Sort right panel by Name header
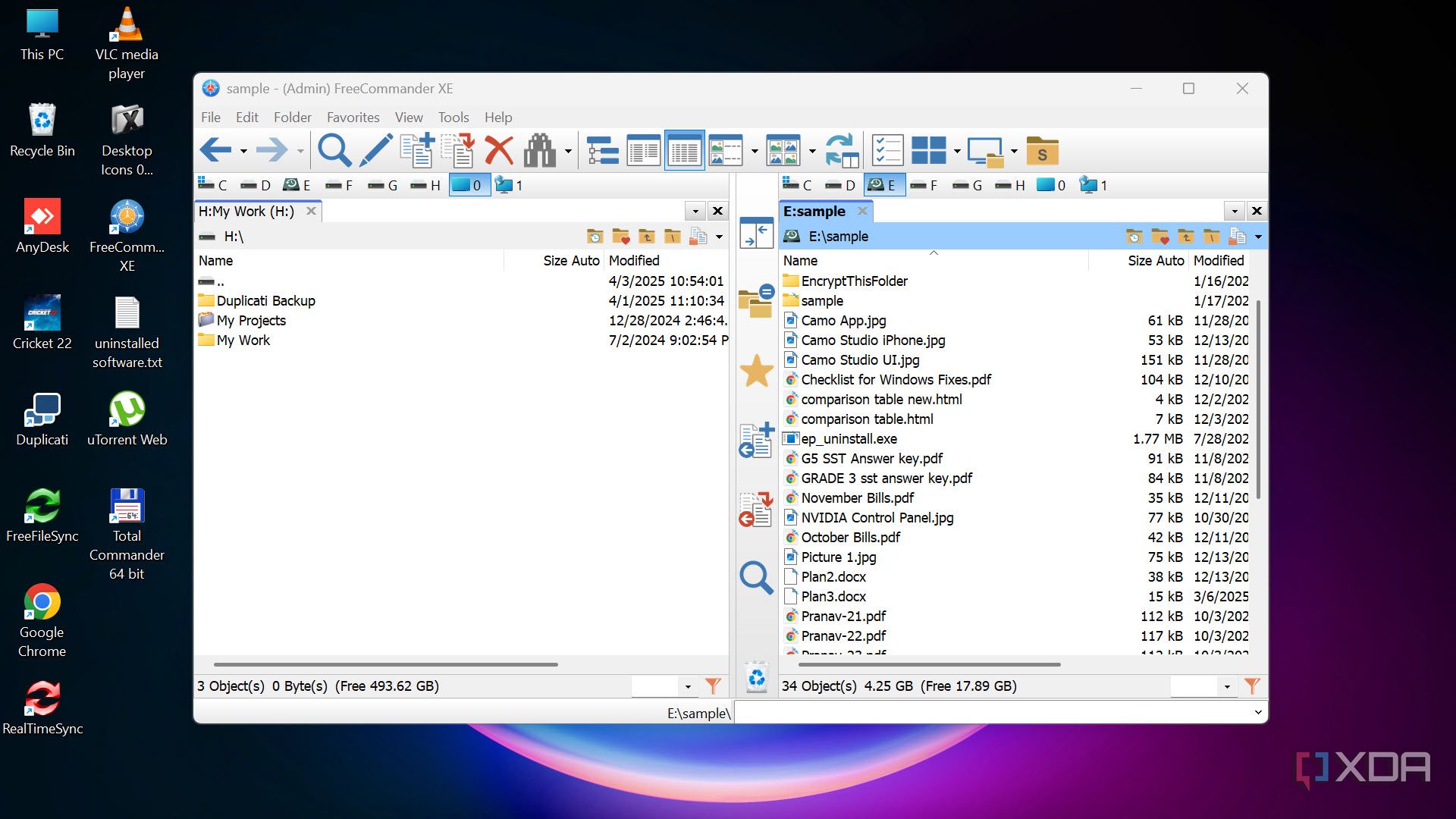 tap(934, 260)
